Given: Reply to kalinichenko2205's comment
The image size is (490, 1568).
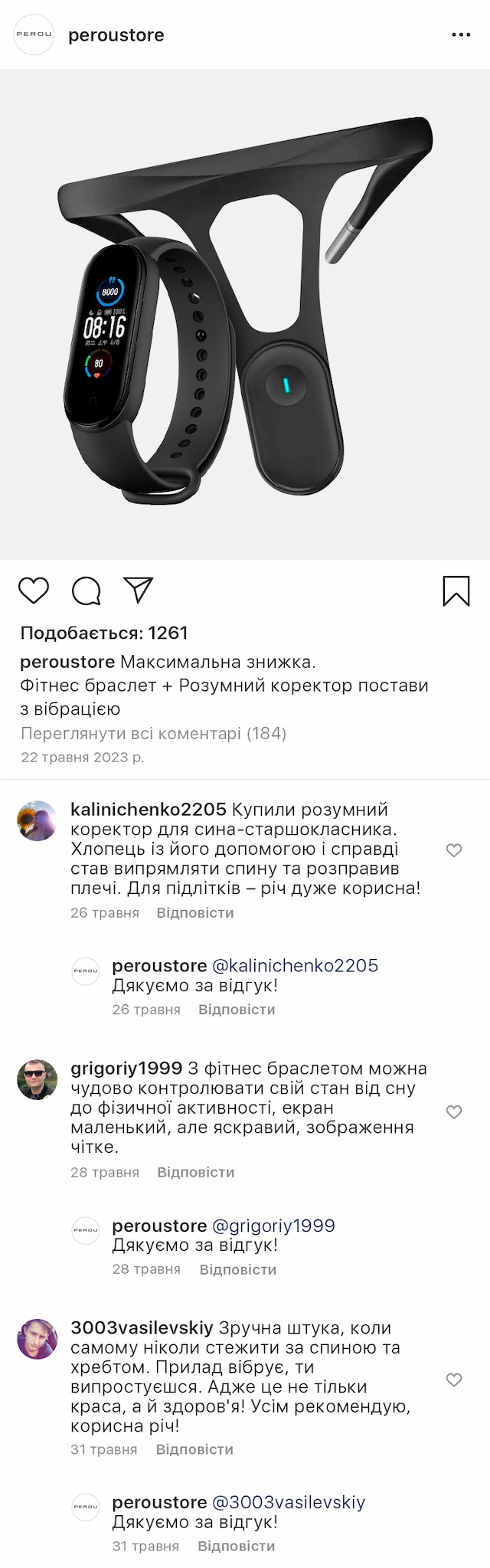Looking at the screenshot, I should pos(195,912).
